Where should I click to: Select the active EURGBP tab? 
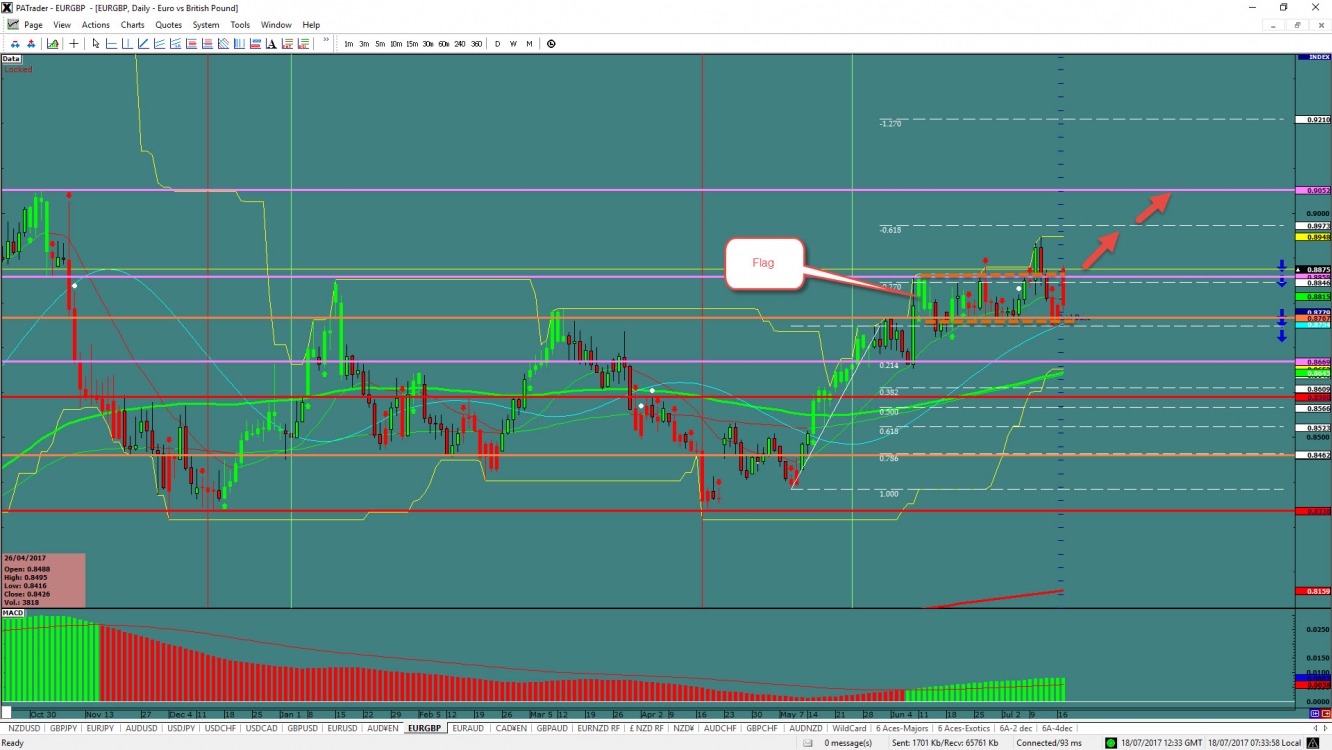pos(426,728)
